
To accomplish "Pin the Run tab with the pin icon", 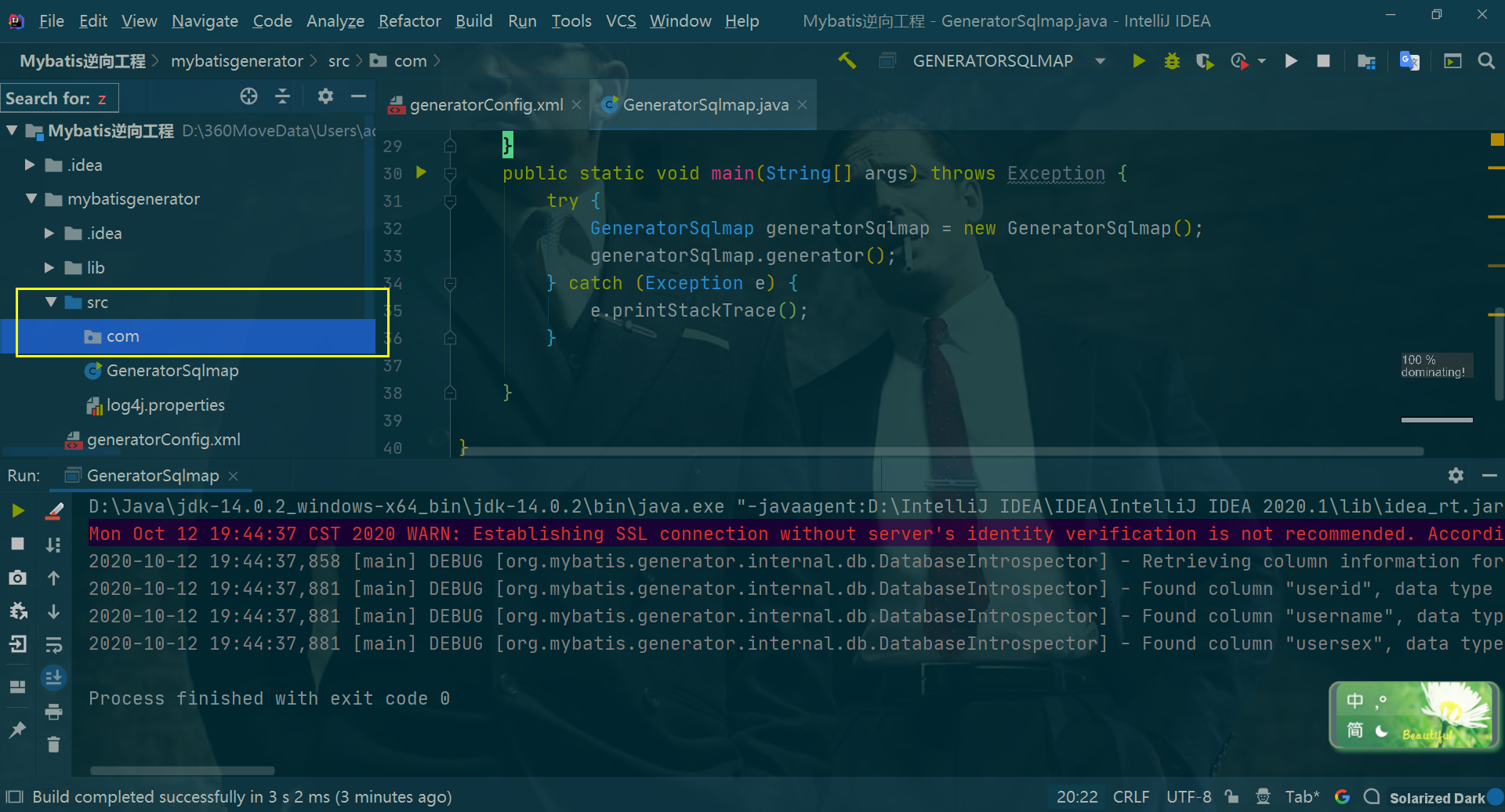I will point(16,730).
